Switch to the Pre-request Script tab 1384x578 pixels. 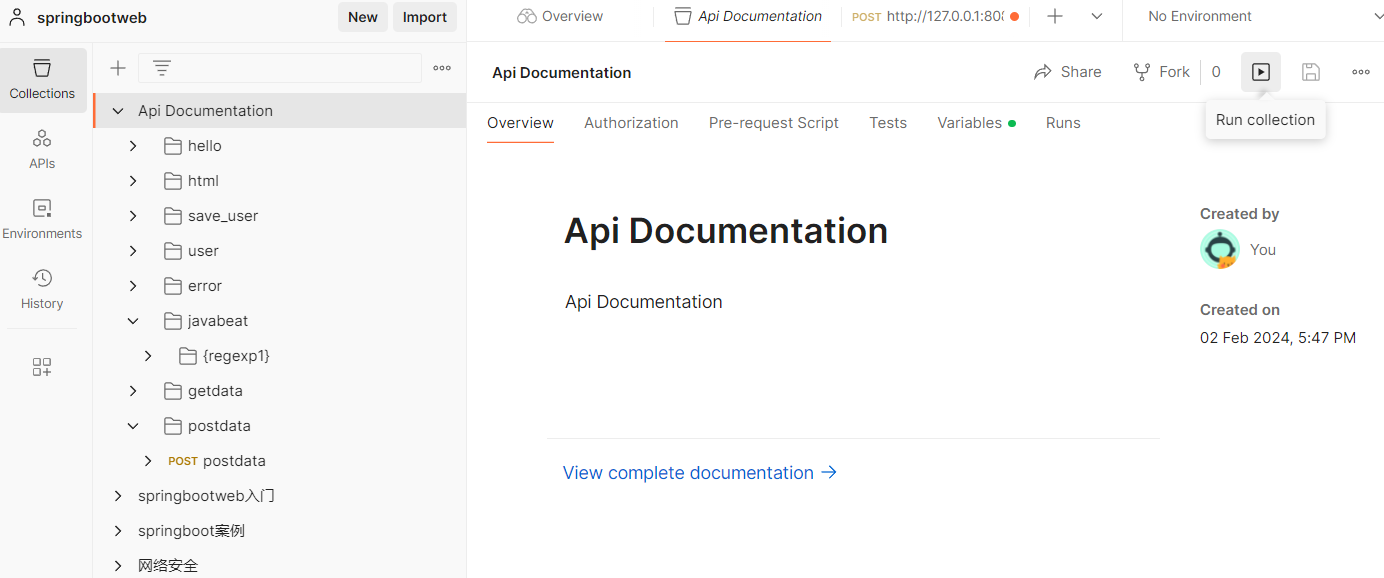pos(774,123)
